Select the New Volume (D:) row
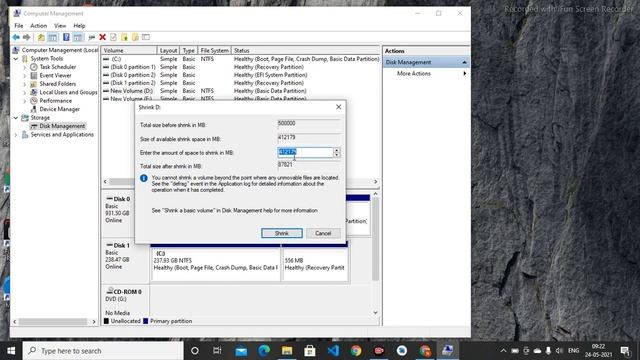Image resolution: width=640 pixels, height=360 pixels. click(241, 91)
